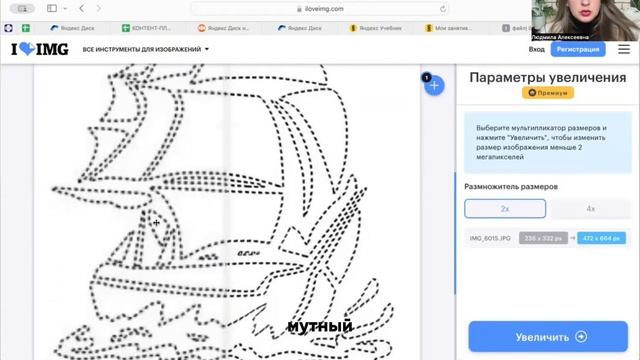640x360 pixels.
Task: Expand ВСЕ ИНСТРУМЕНТЫ ДЛЯ ИЗОБРАЖЕНИЙ menu
Action: (146, 49)
